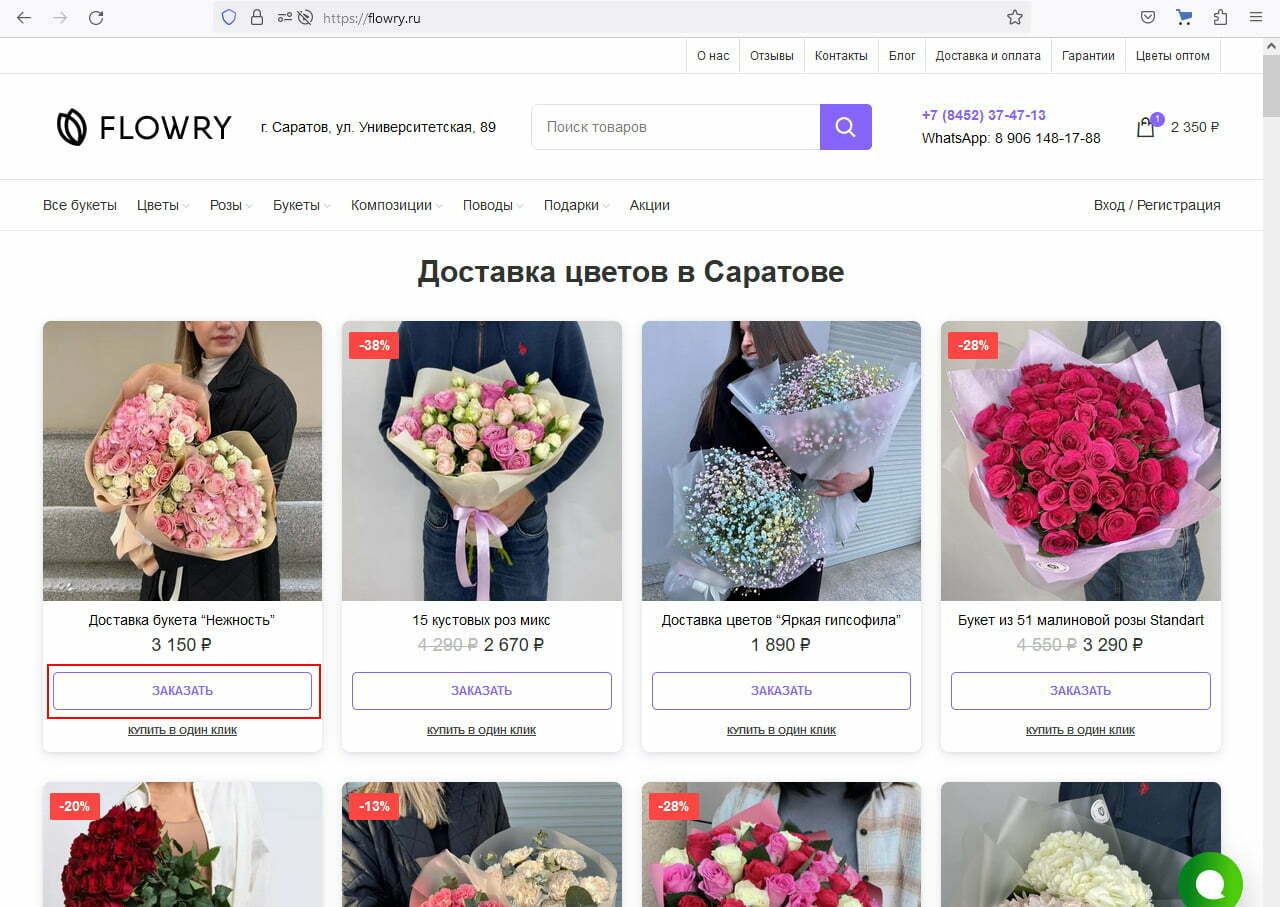The height and width of the screenshot is (907, 1280).
Task: Order the 15 кустовых роз микс bouquet
Action: 481,691
